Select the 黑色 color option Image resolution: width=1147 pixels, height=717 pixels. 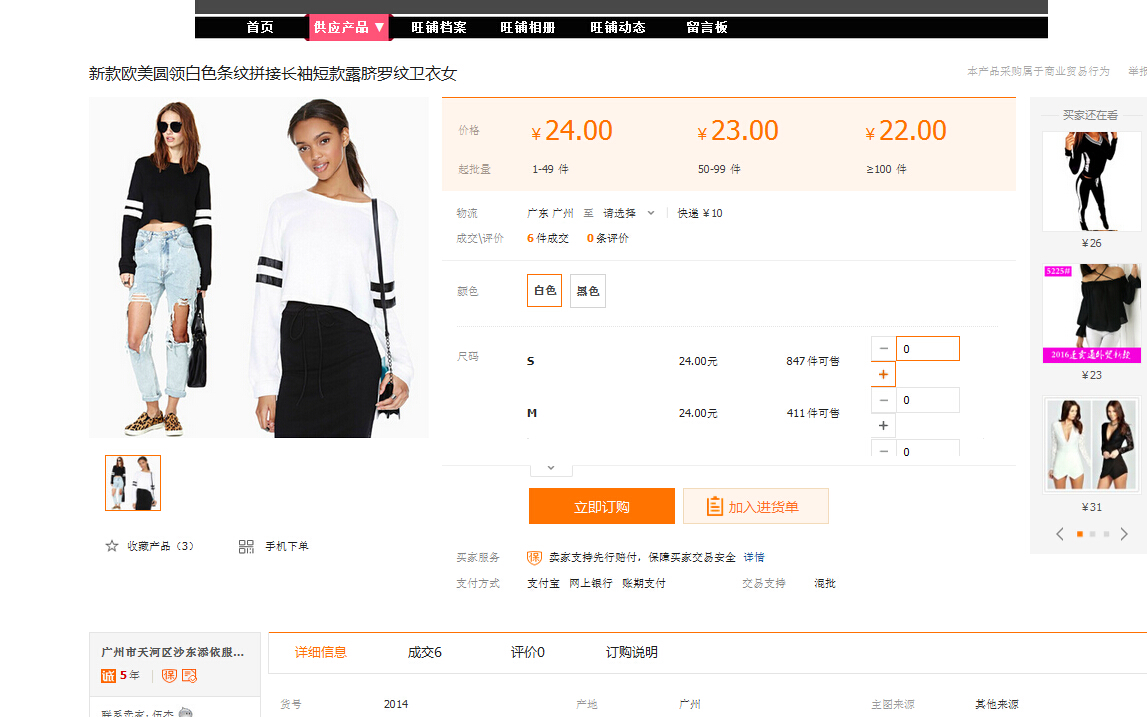pyautogui.click(x=587, y=291)
